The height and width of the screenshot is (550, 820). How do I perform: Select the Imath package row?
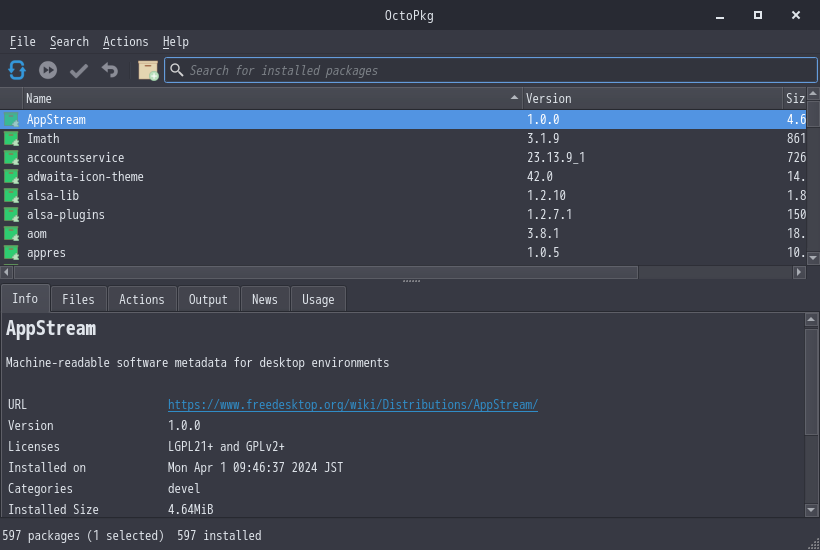(x=403, y=139)
